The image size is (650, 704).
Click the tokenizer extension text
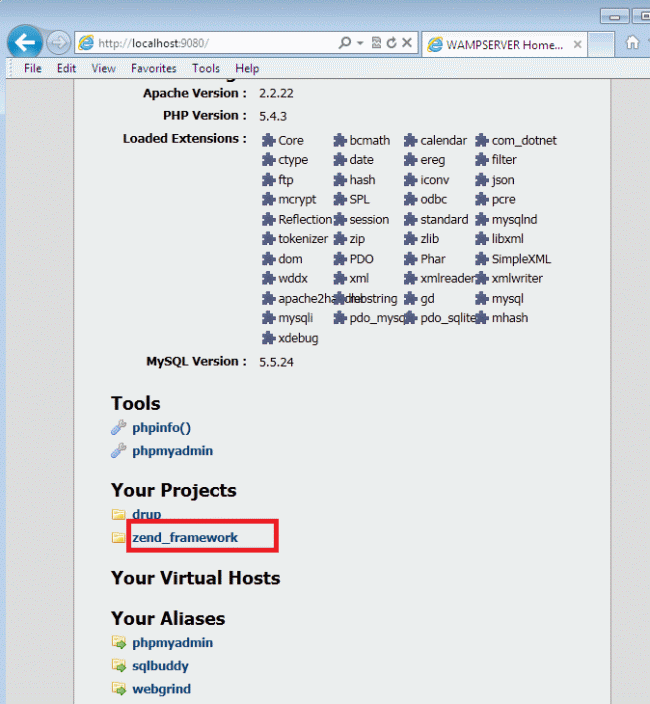[303, 239]
